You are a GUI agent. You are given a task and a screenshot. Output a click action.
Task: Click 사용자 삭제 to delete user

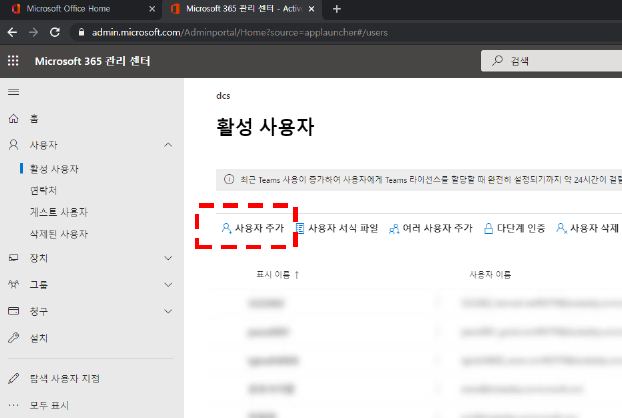(587, 228)
